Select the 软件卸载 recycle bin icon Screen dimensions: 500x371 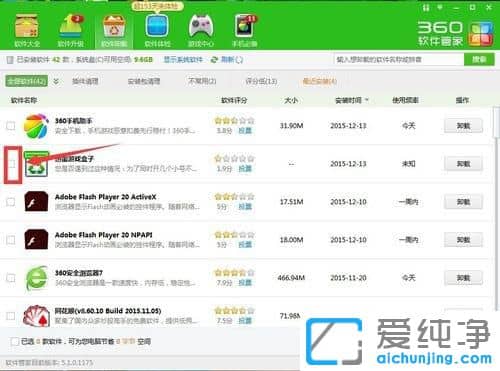(x=114, y=27)
